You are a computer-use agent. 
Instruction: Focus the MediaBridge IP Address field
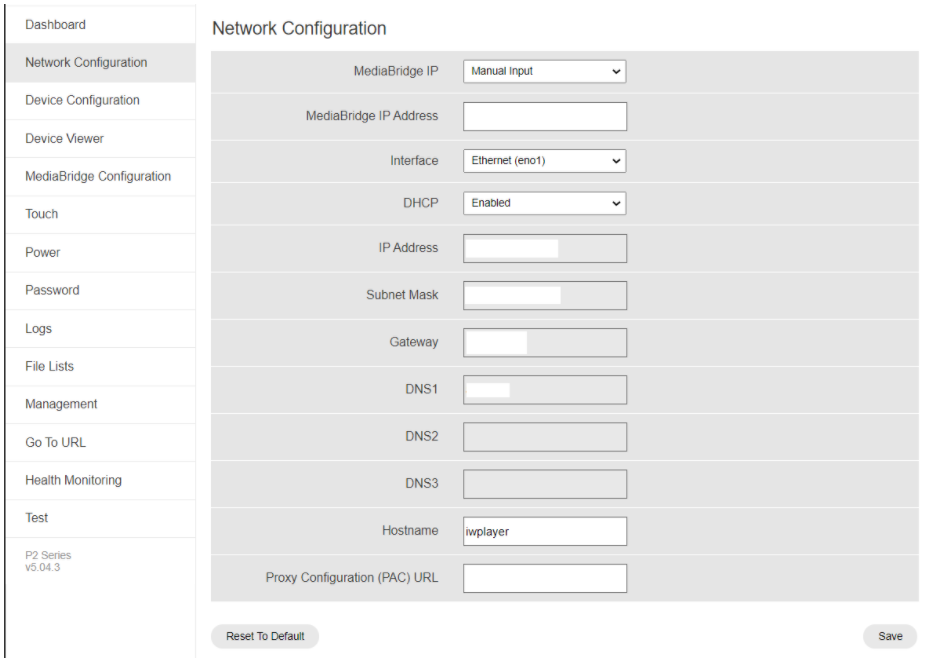point(544,116)
